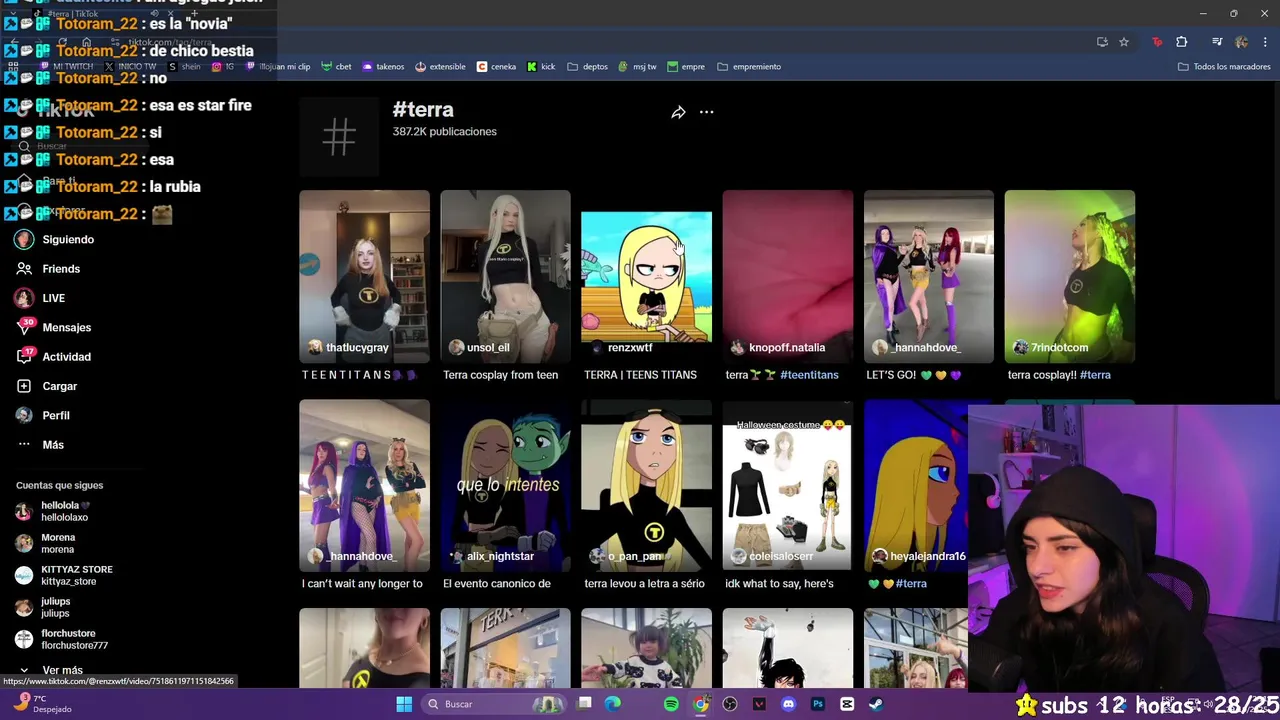
Task: Click 'El evento canonico de' caption
Action: click(x=496, y=584)
